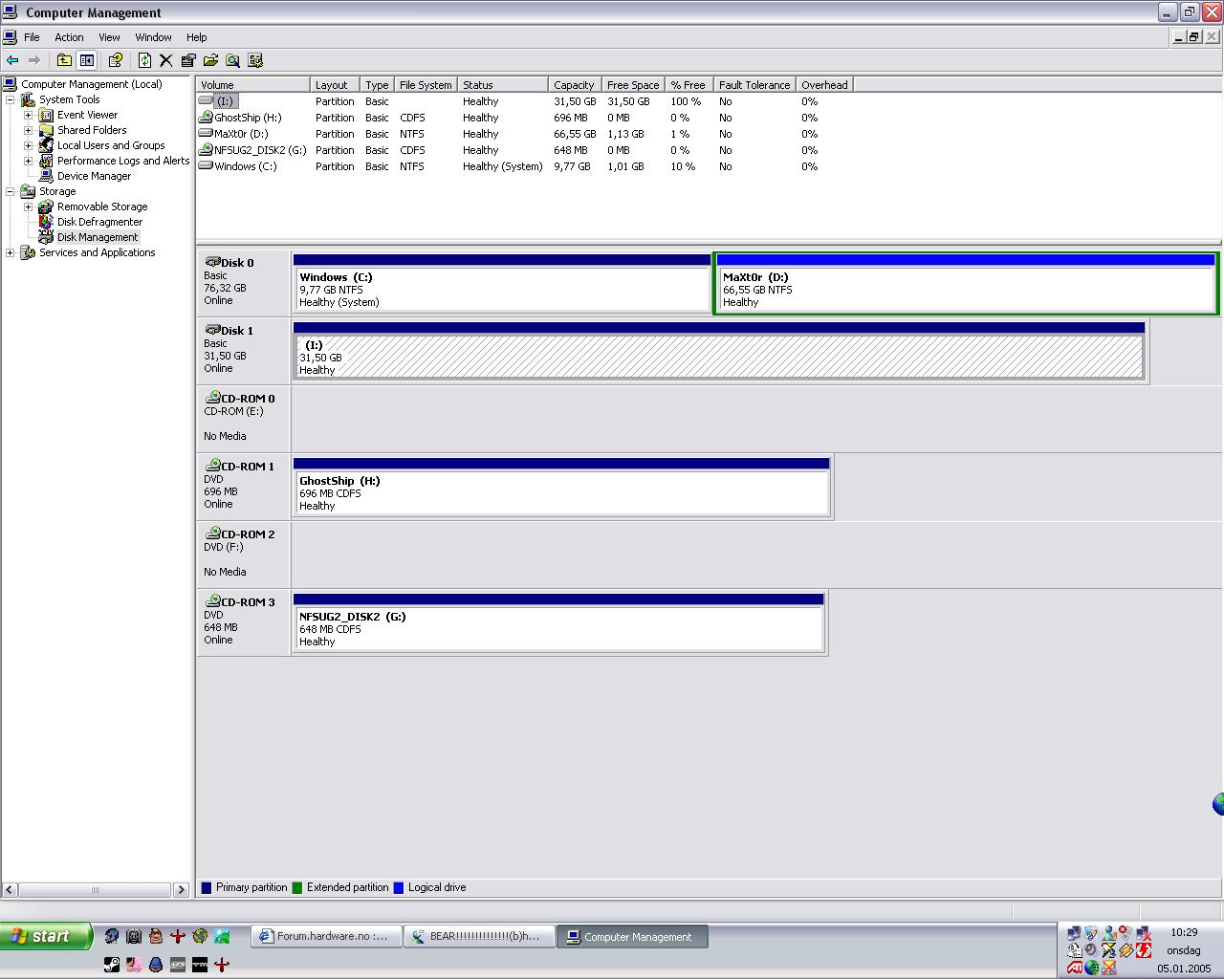Sort by Status column header
Image resolution: width=1224 pixels, height=980 pixels.
pos(503,85)
